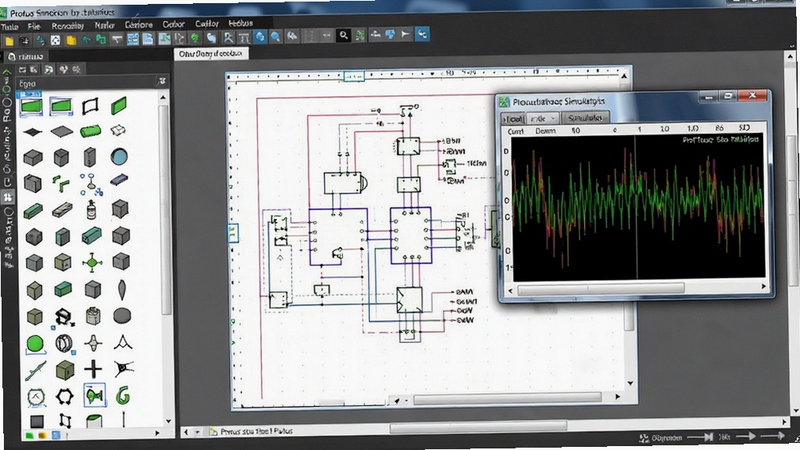Select the black outlined quadrilateral palette icon
Screen dimensions: 800x450
click(x=90, y=106)
